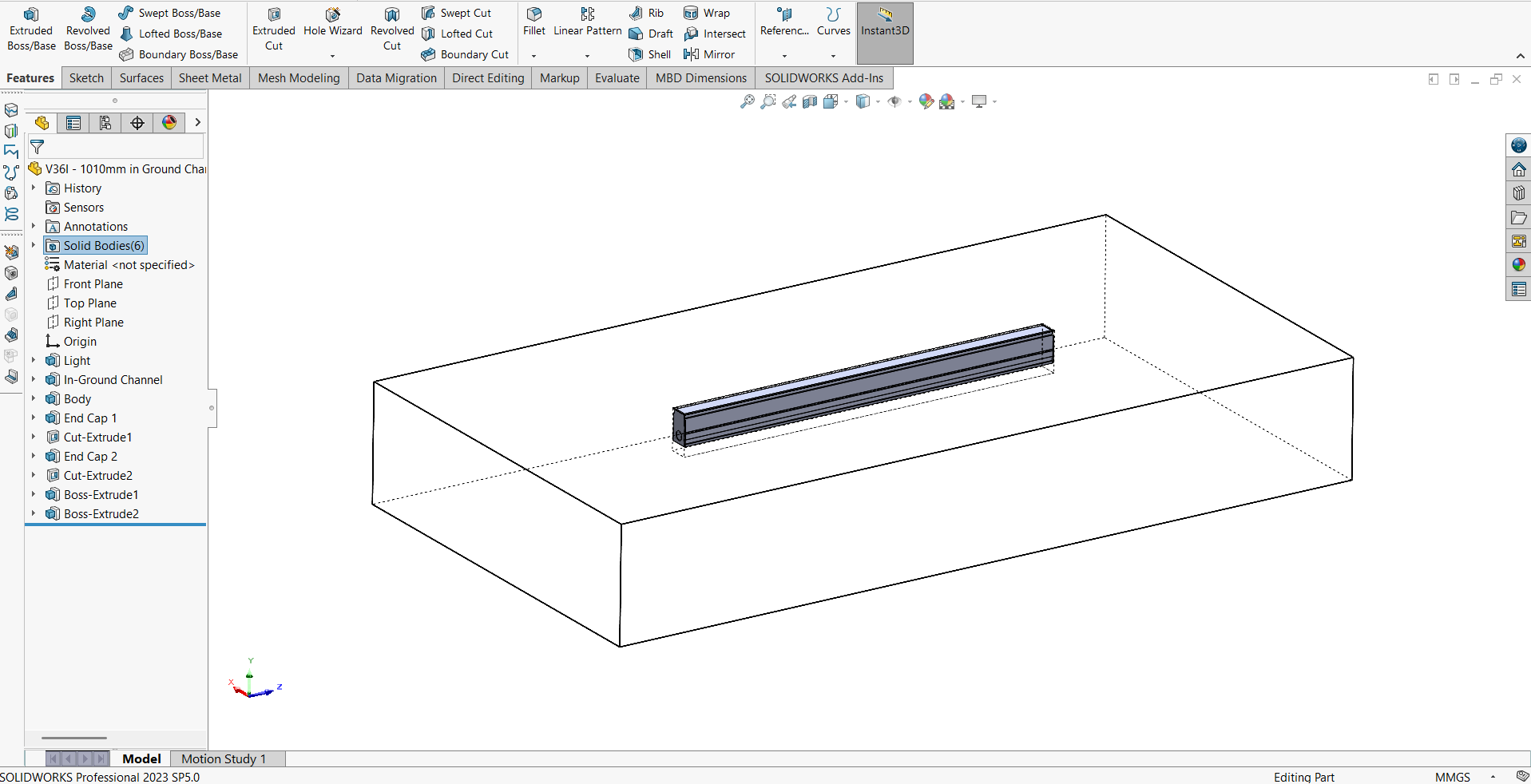Viewport: 1531px width, 784px height.
Task: Expand the Solid Bodies(6) folder
Action: click(34, 245)
